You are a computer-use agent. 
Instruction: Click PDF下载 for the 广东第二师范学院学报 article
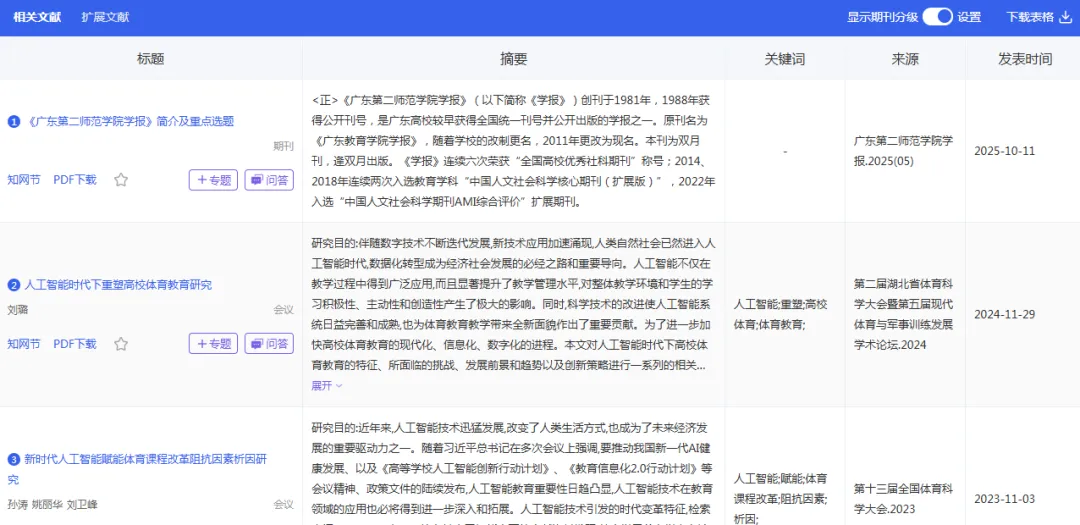[x=75, y=180]
